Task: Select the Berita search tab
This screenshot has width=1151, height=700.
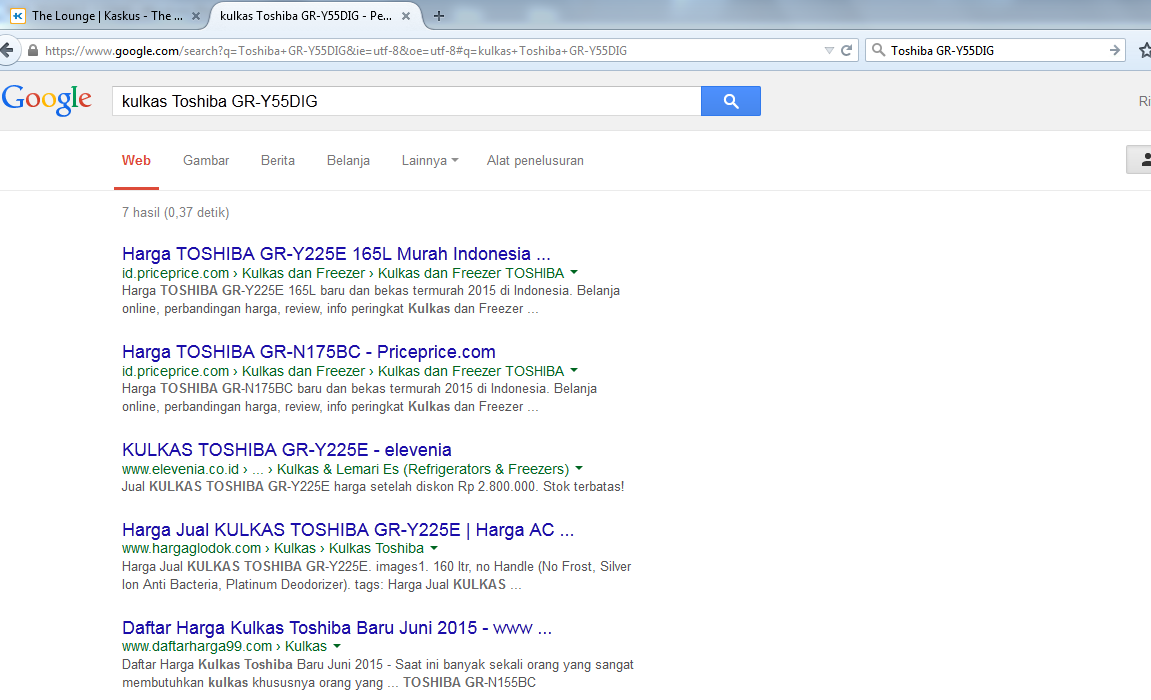Action: [x=277, y=161]
